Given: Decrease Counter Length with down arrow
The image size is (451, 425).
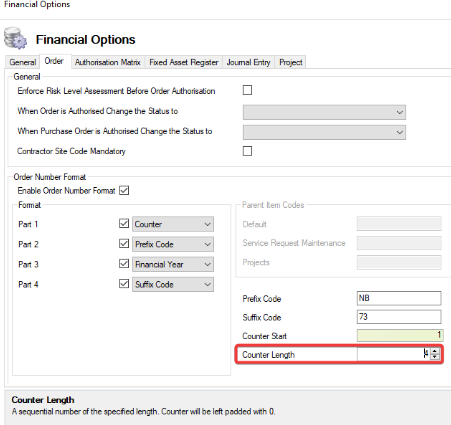Looking at the screenshot, I should coord(435,357).
